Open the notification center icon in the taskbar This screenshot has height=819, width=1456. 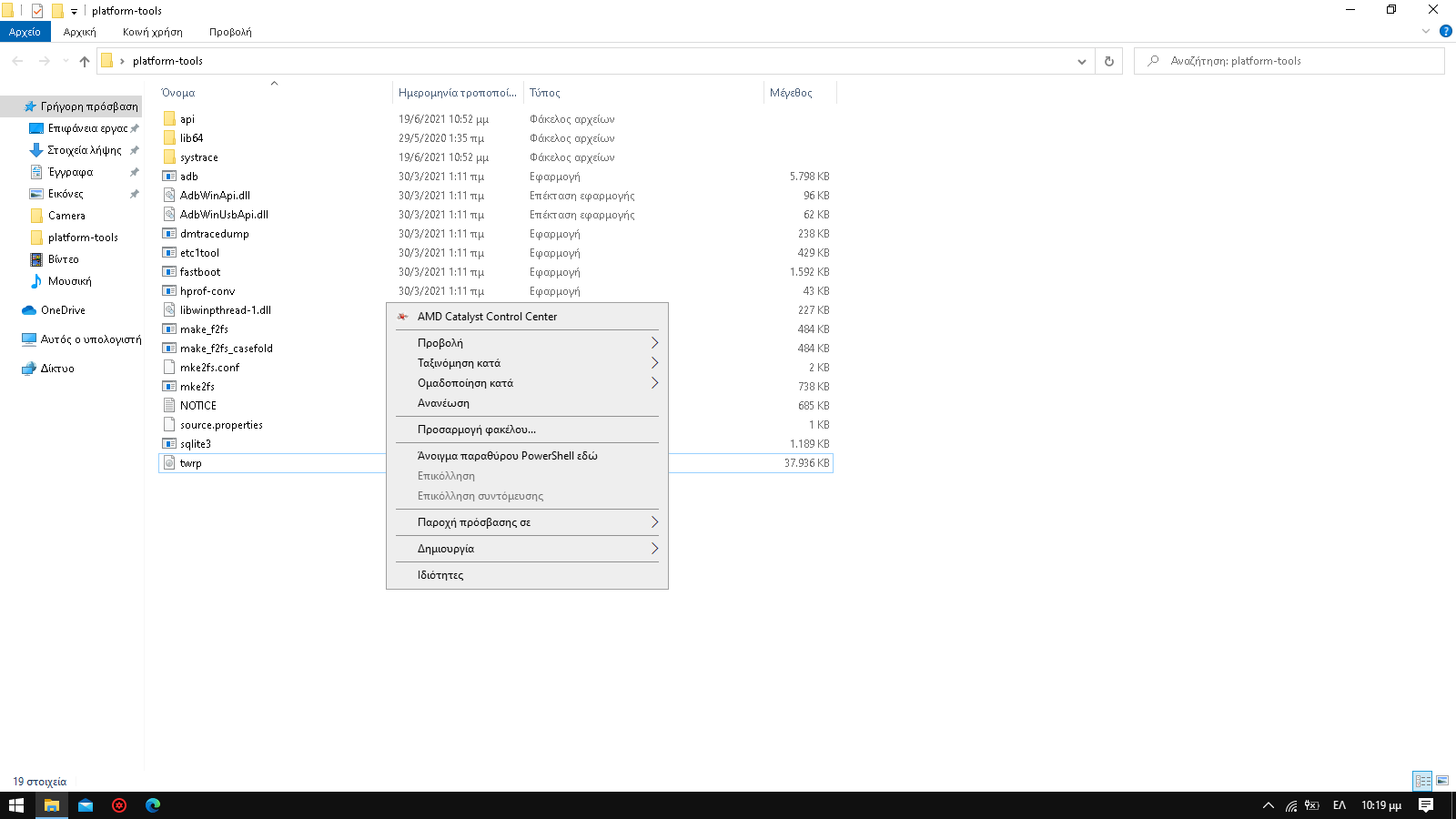click(1426, 805)
